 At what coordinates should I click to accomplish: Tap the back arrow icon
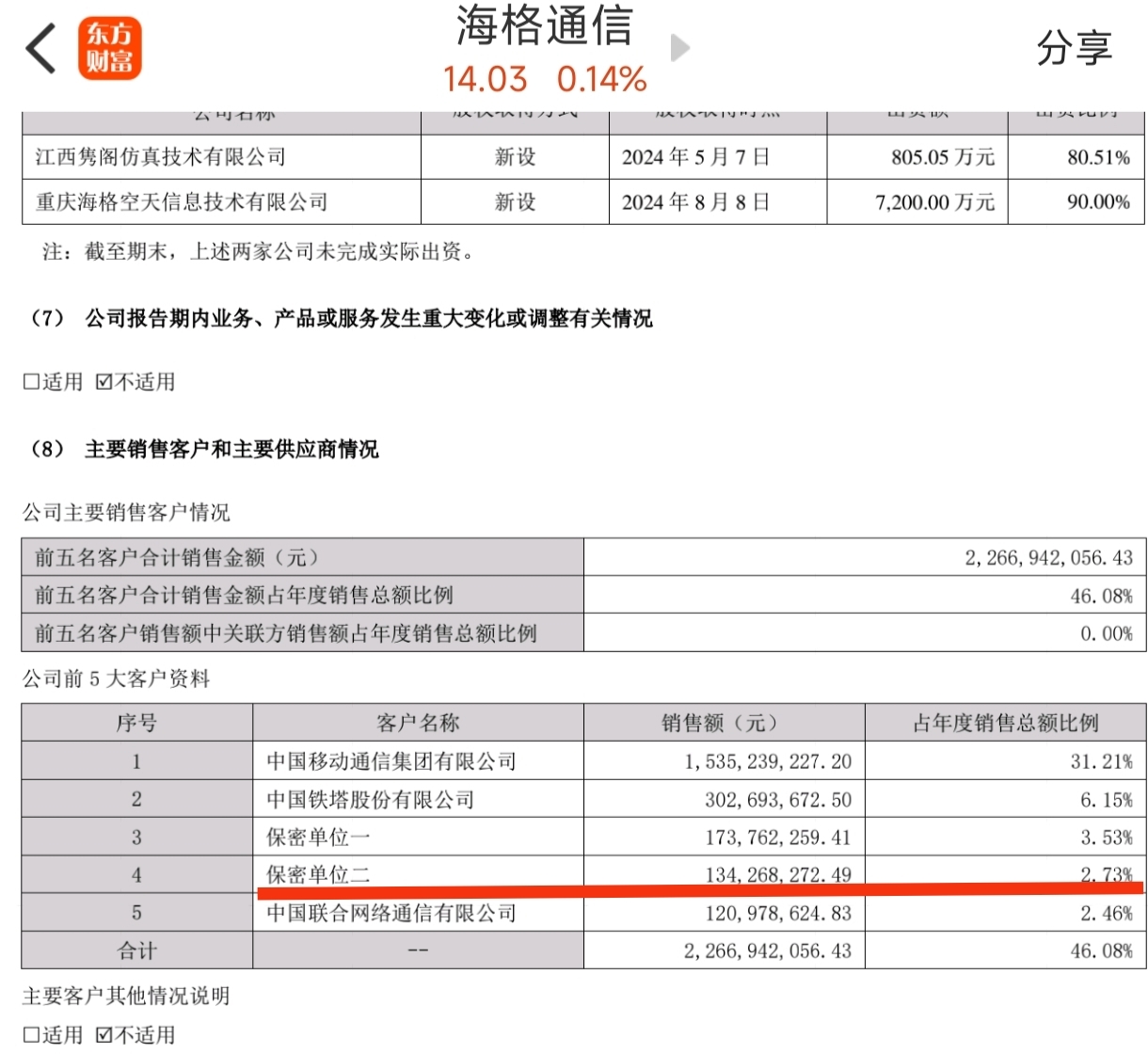40,48
